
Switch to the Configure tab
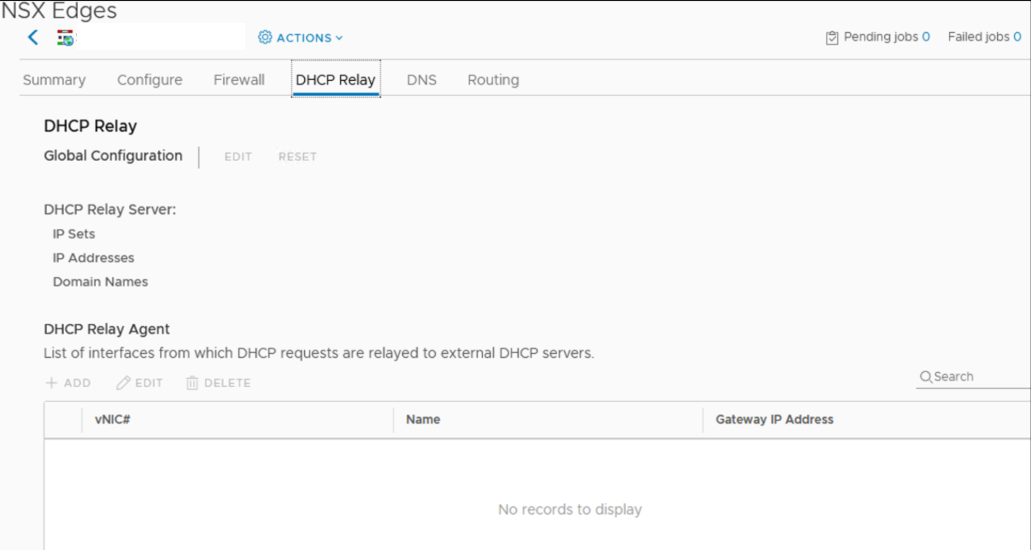point(149,80)
